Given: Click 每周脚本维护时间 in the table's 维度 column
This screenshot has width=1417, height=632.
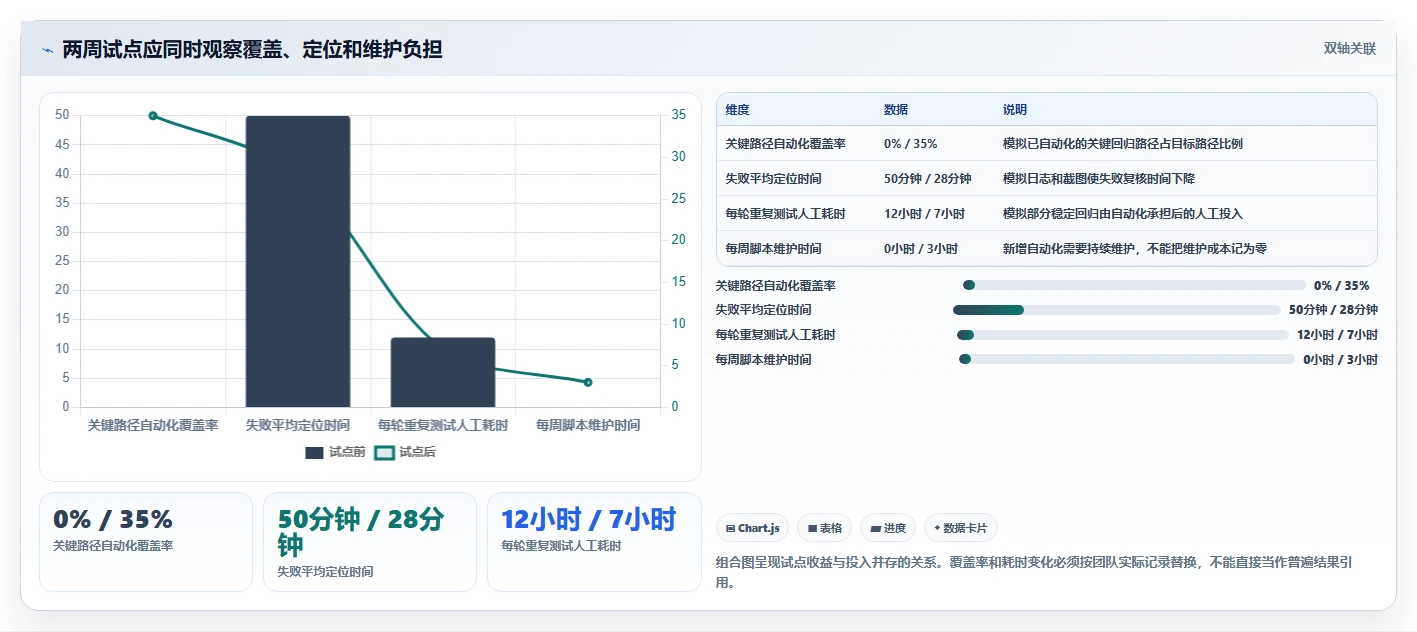Looking at the screenshot, I should tap(774, 249).
